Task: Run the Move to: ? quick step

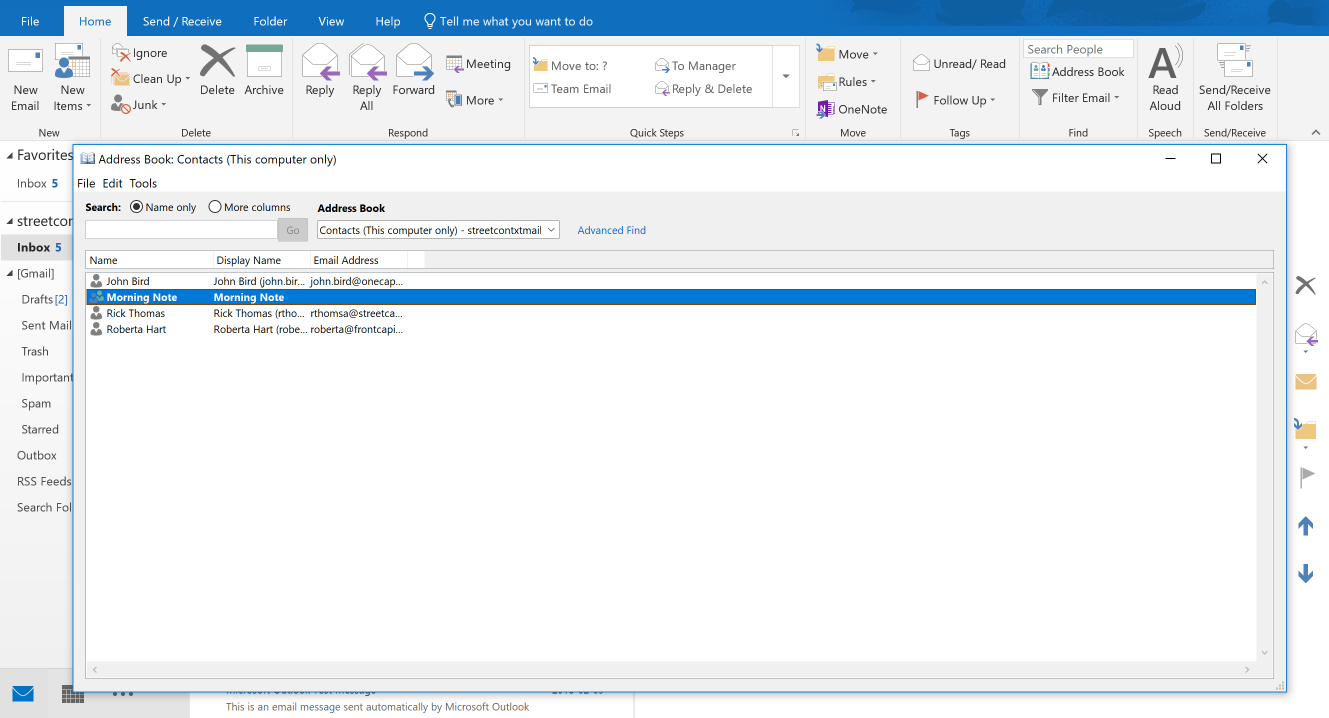Action: (571, 66)
